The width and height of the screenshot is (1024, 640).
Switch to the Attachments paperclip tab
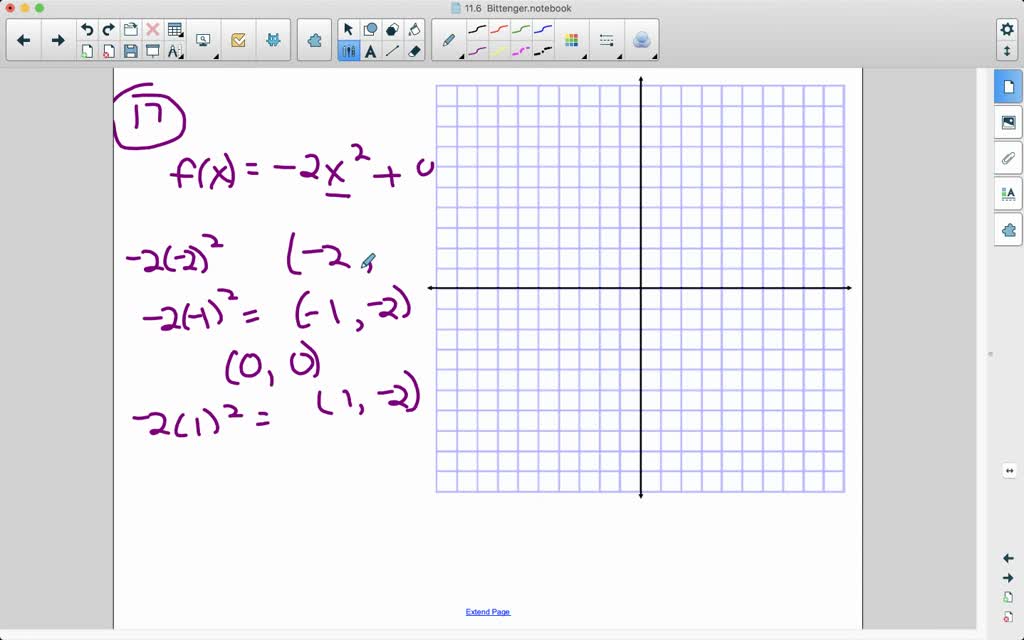[1008, 158]
